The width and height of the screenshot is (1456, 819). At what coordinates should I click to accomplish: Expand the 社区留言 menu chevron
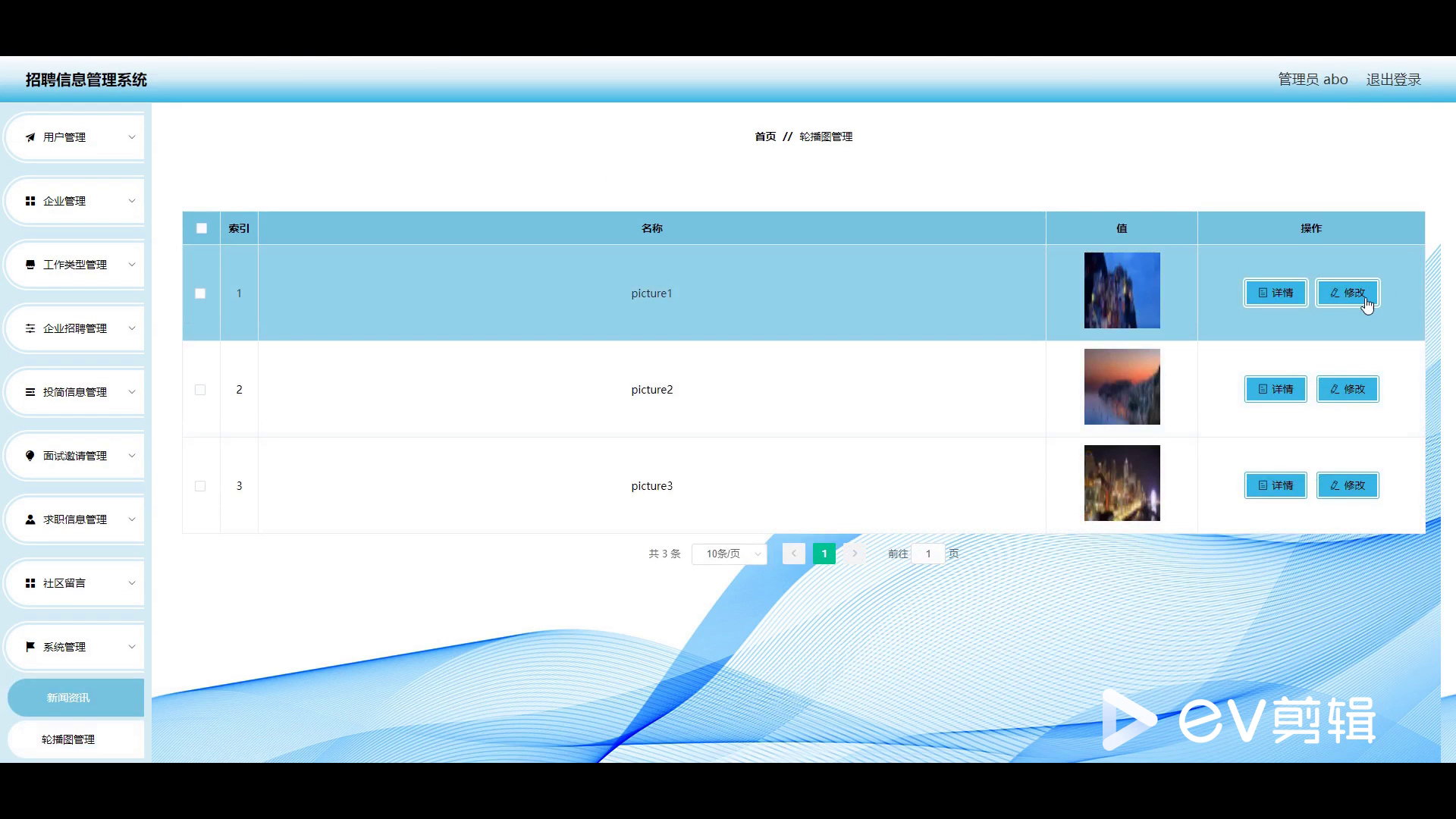coord(132,583)
